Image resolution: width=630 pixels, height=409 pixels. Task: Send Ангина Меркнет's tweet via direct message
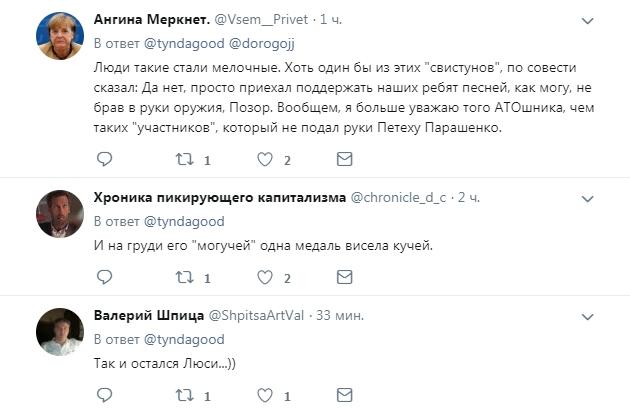tap(344, 159)
